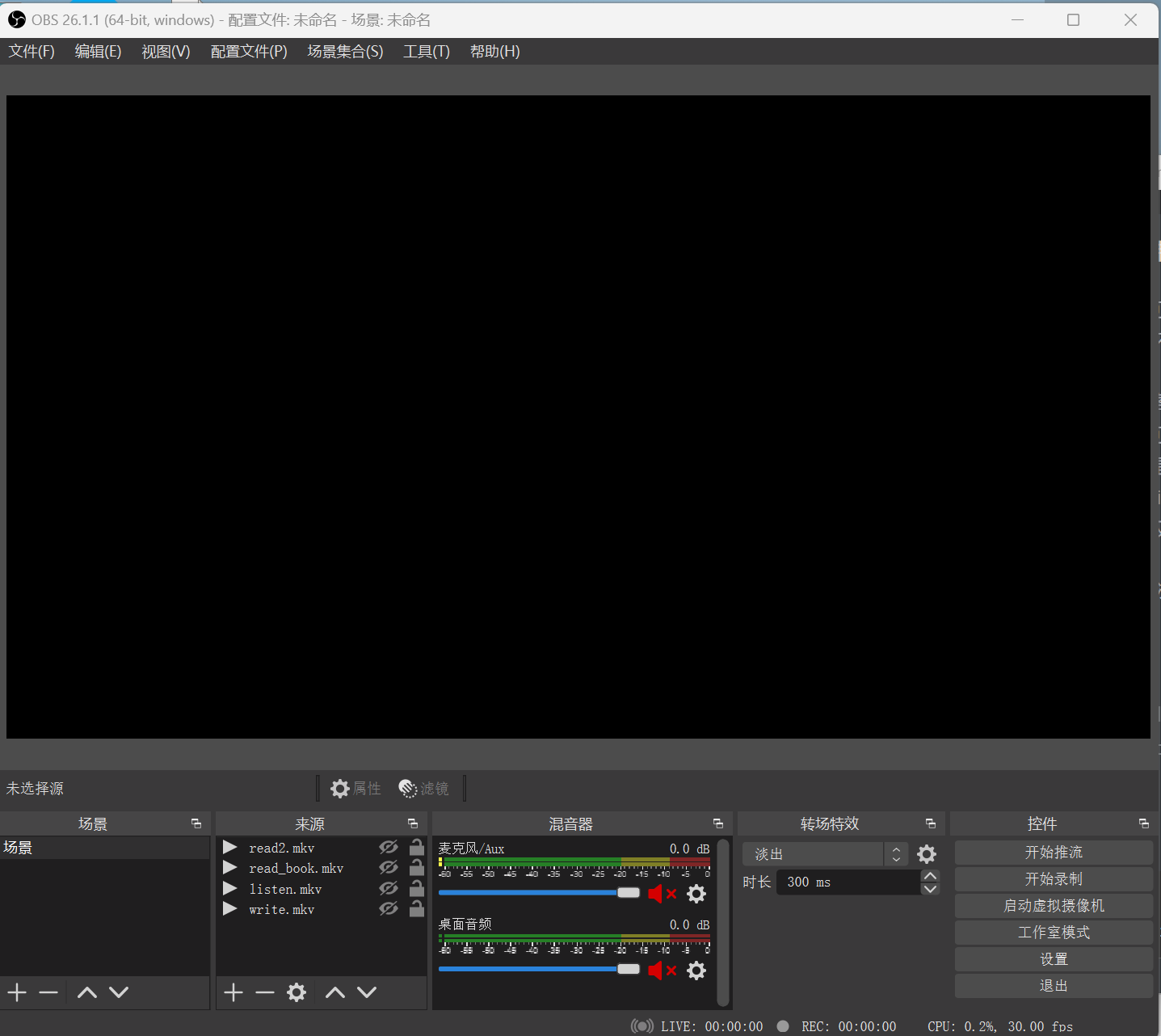Click the play icon beside read_book.mkv
Viewport: 1161px width, 1036px height.
pyautogui.click(x=230, y=867)
